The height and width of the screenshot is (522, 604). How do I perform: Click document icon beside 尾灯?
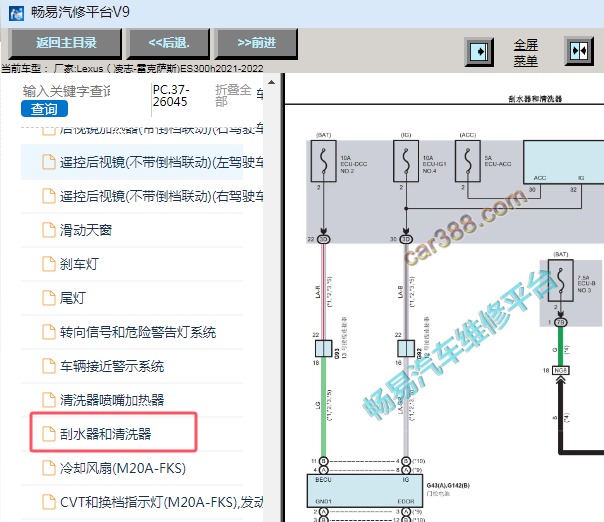[49, 298]
